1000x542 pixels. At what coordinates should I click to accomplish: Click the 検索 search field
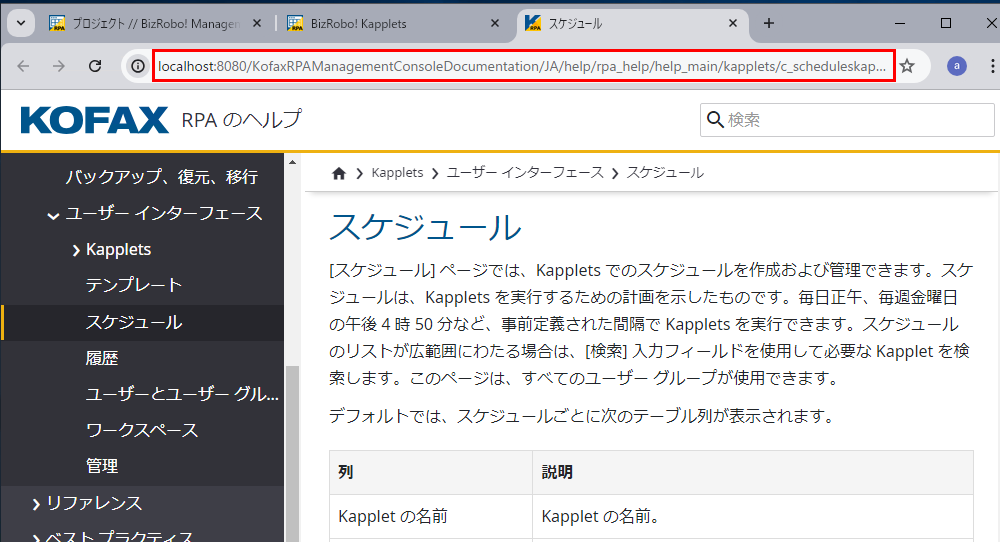(x=847, y=120)
